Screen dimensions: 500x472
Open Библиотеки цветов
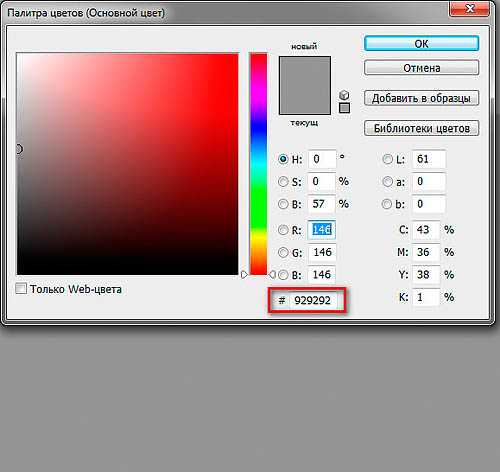(422, 128)
